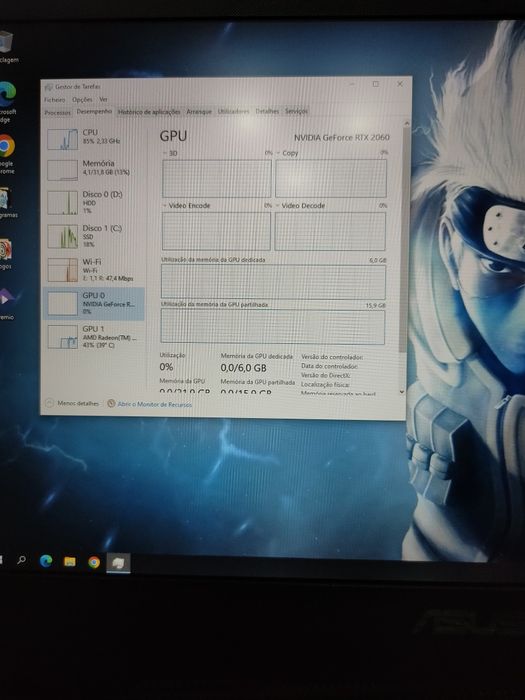Open the Serviços tab
The height and width of the screenshot is (700, 525).
click(x=296, y=111)
